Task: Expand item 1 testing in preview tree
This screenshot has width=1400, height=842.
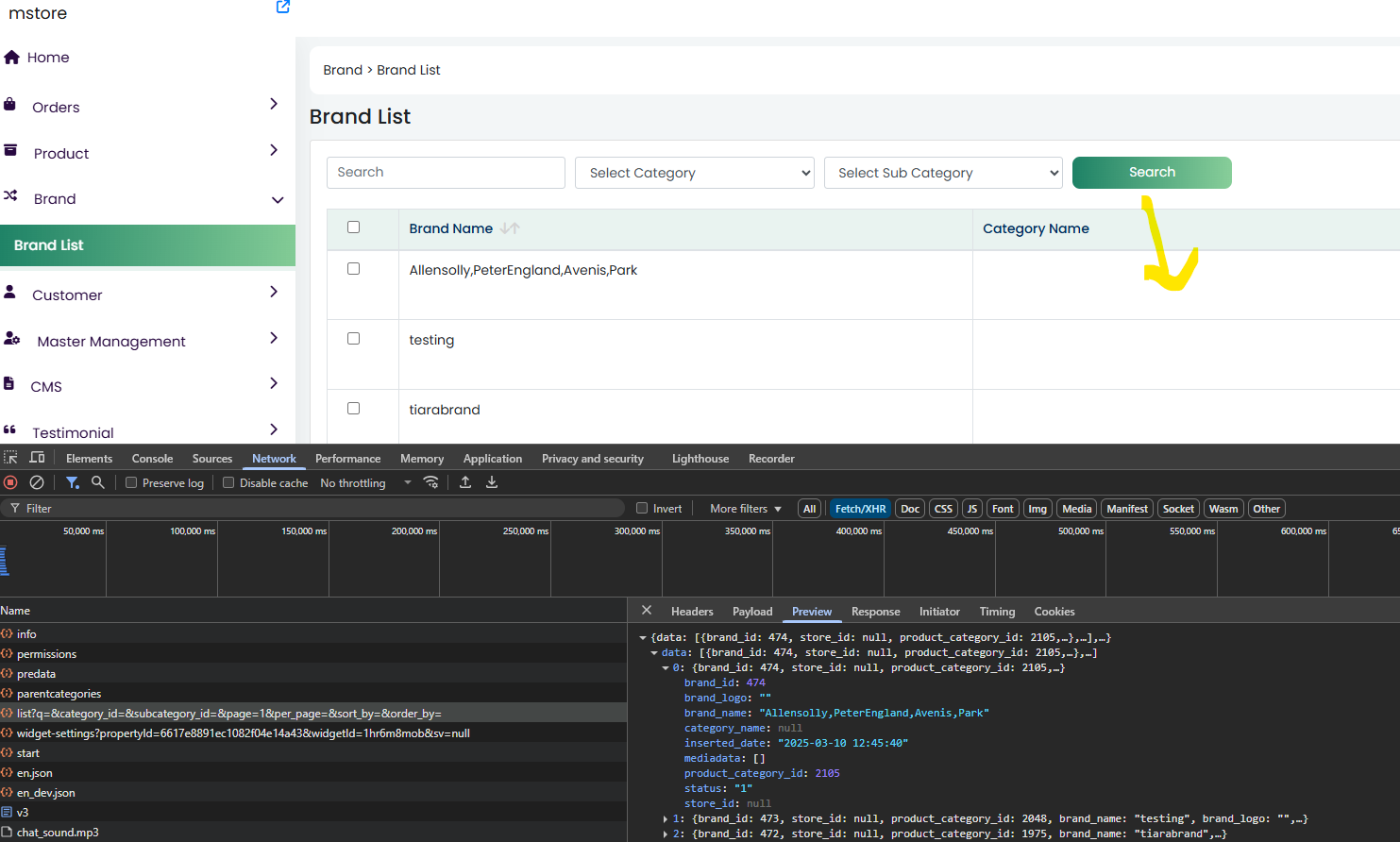Action: click(666, 819)
